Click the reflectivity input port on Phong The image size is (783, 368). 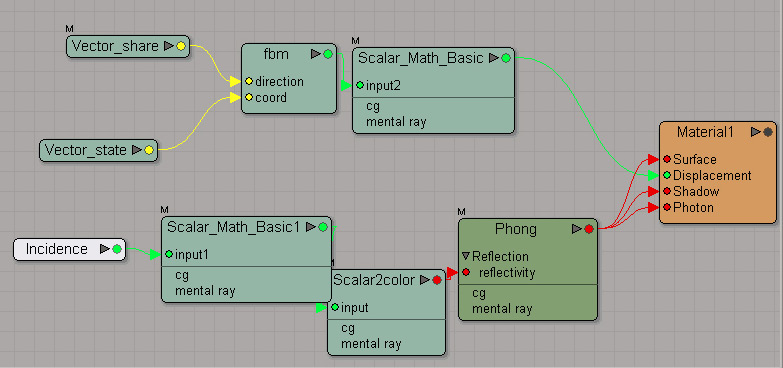(466, 272)
